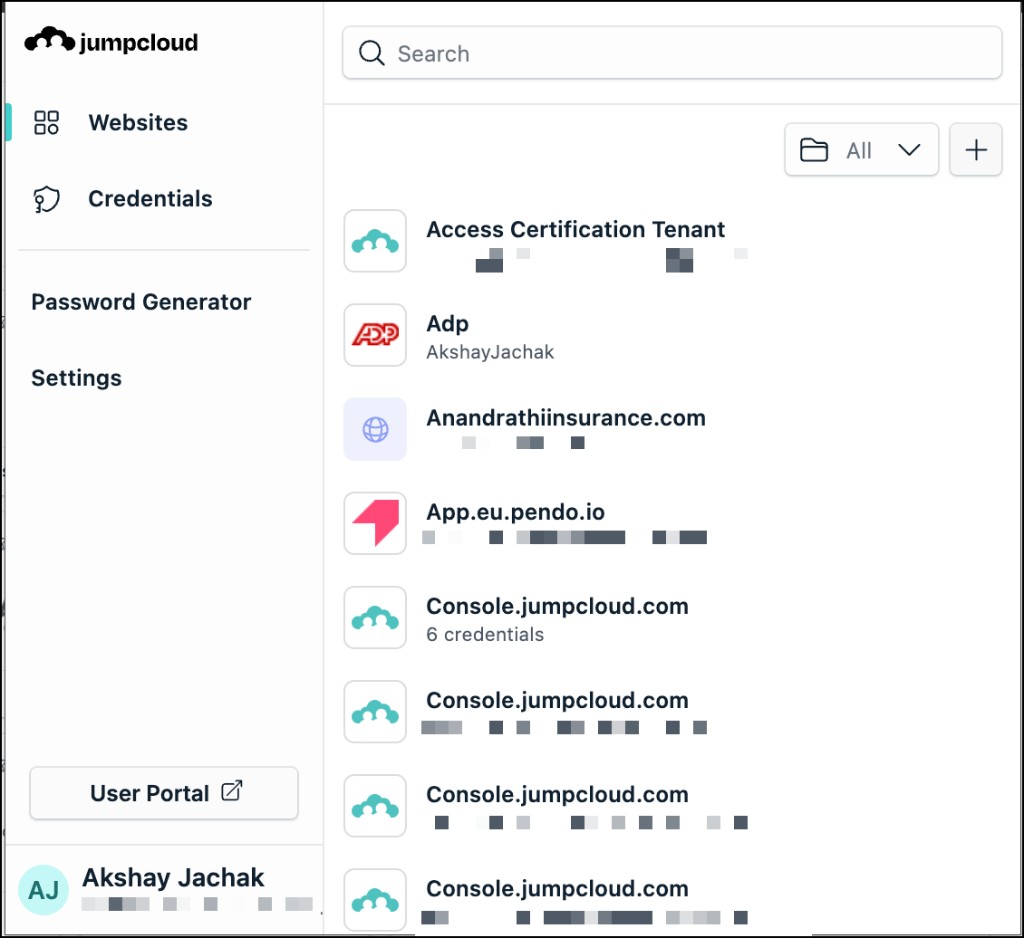Click the magnifying glass search icon
This screenshot has height=938, width=1024.
point(371,53)
